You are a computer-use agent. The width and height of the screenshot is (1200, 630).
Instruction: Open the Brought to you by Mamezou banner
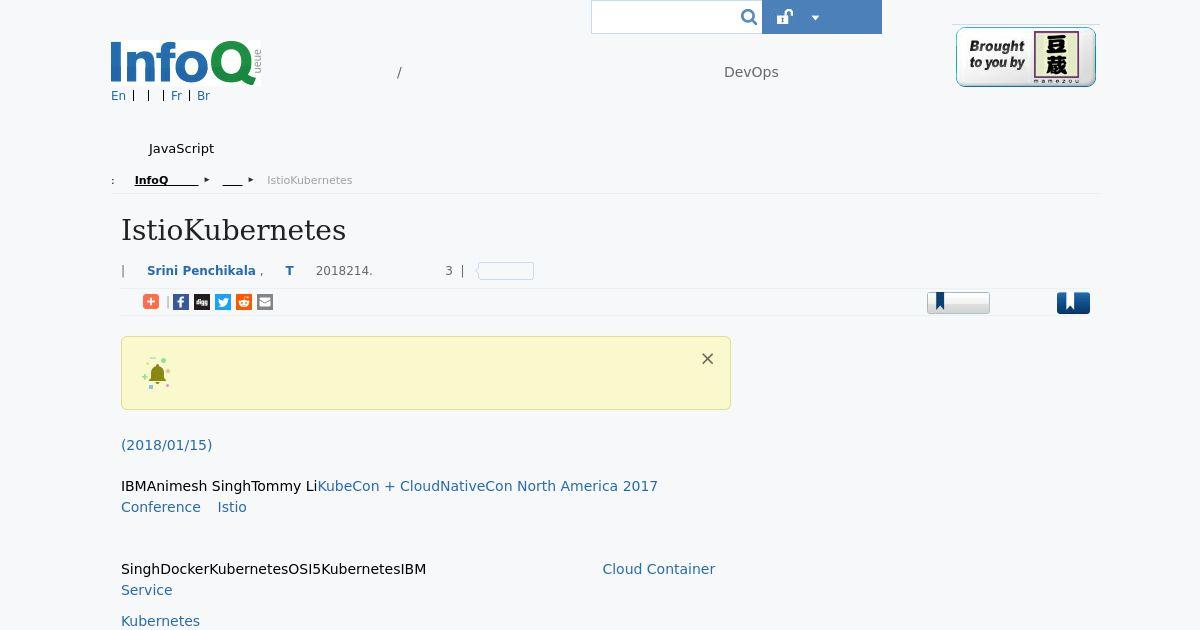(x=1026, y=57)
